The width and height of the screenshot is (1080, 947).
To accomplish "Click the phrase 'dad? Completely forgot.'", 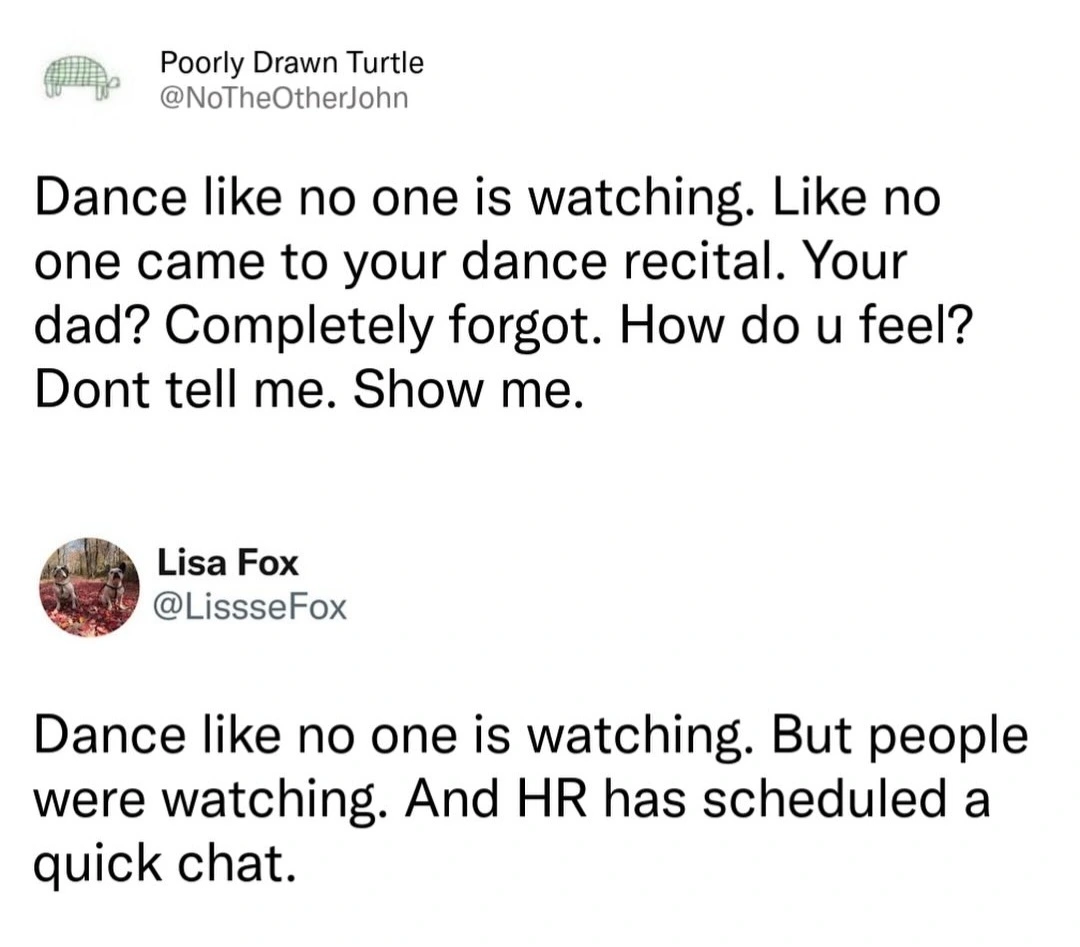I will tap(321, 326).
